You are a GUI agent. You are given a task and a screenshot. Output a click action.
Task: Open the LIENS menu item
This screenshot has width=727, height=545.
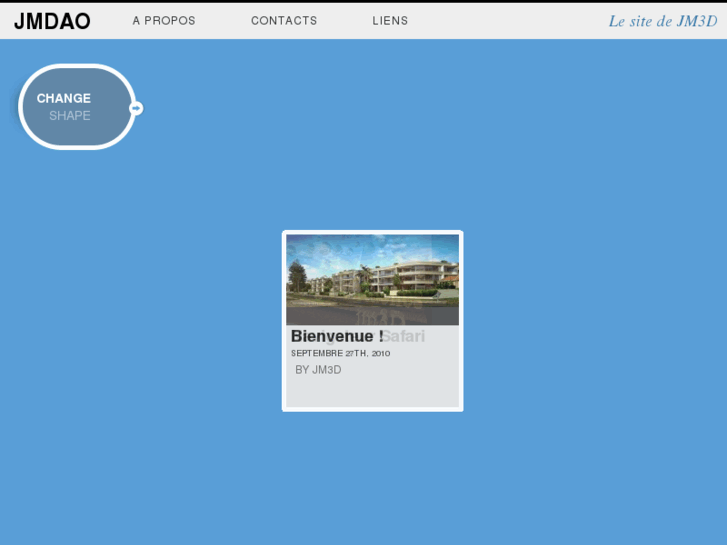(390, 21)
